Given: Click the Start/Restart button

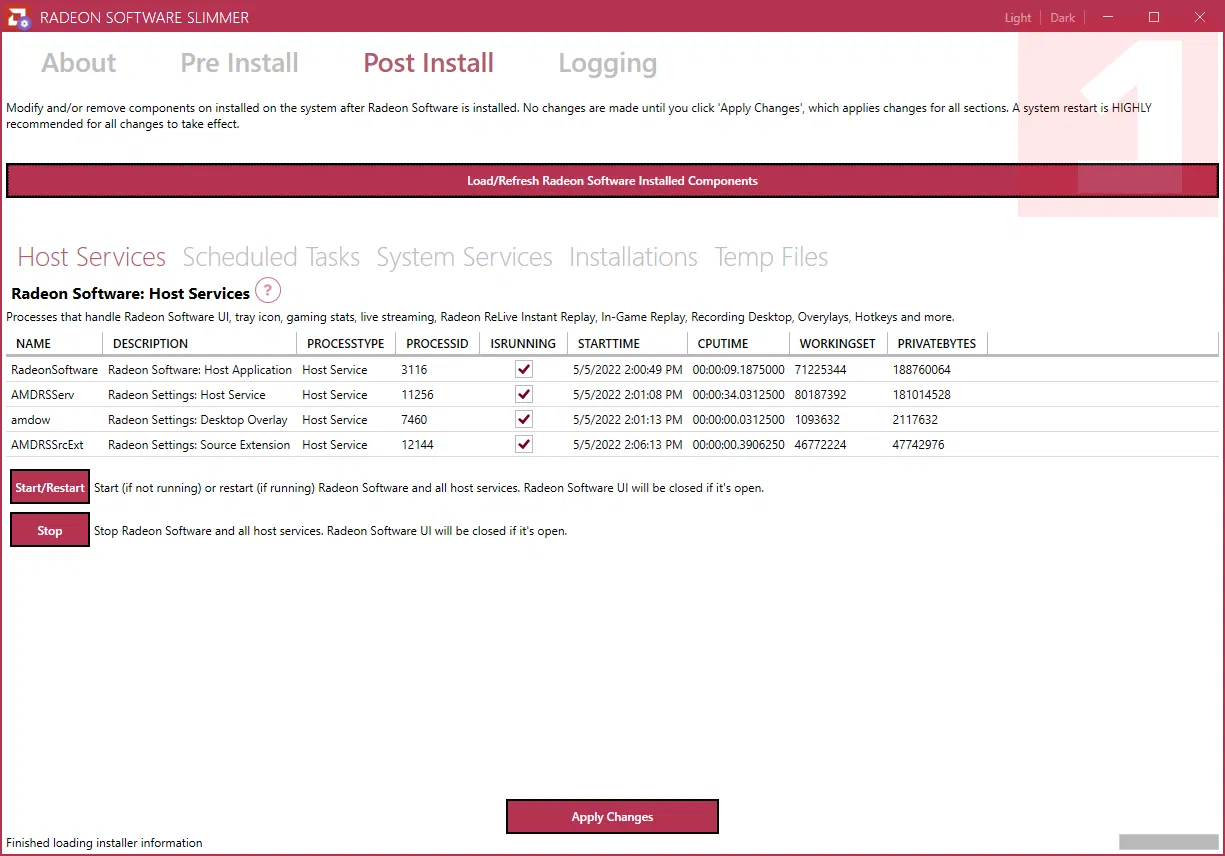Looking at the screenshot, I should [50, 488].
